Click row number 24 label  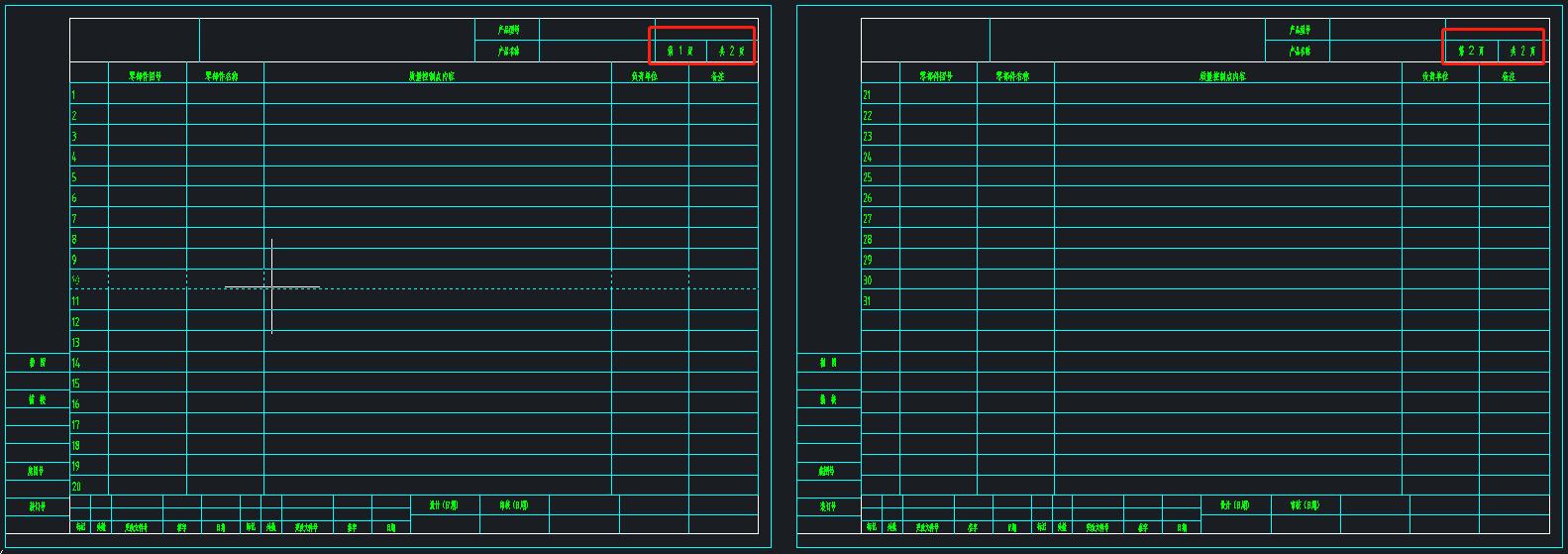coord(867,158)
